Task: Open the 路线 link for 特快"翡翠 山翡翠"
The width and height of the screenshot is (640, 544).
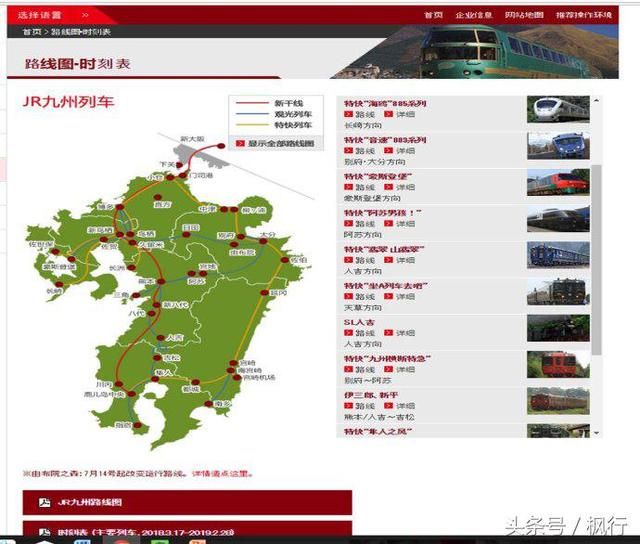Action: coord(360,260)
